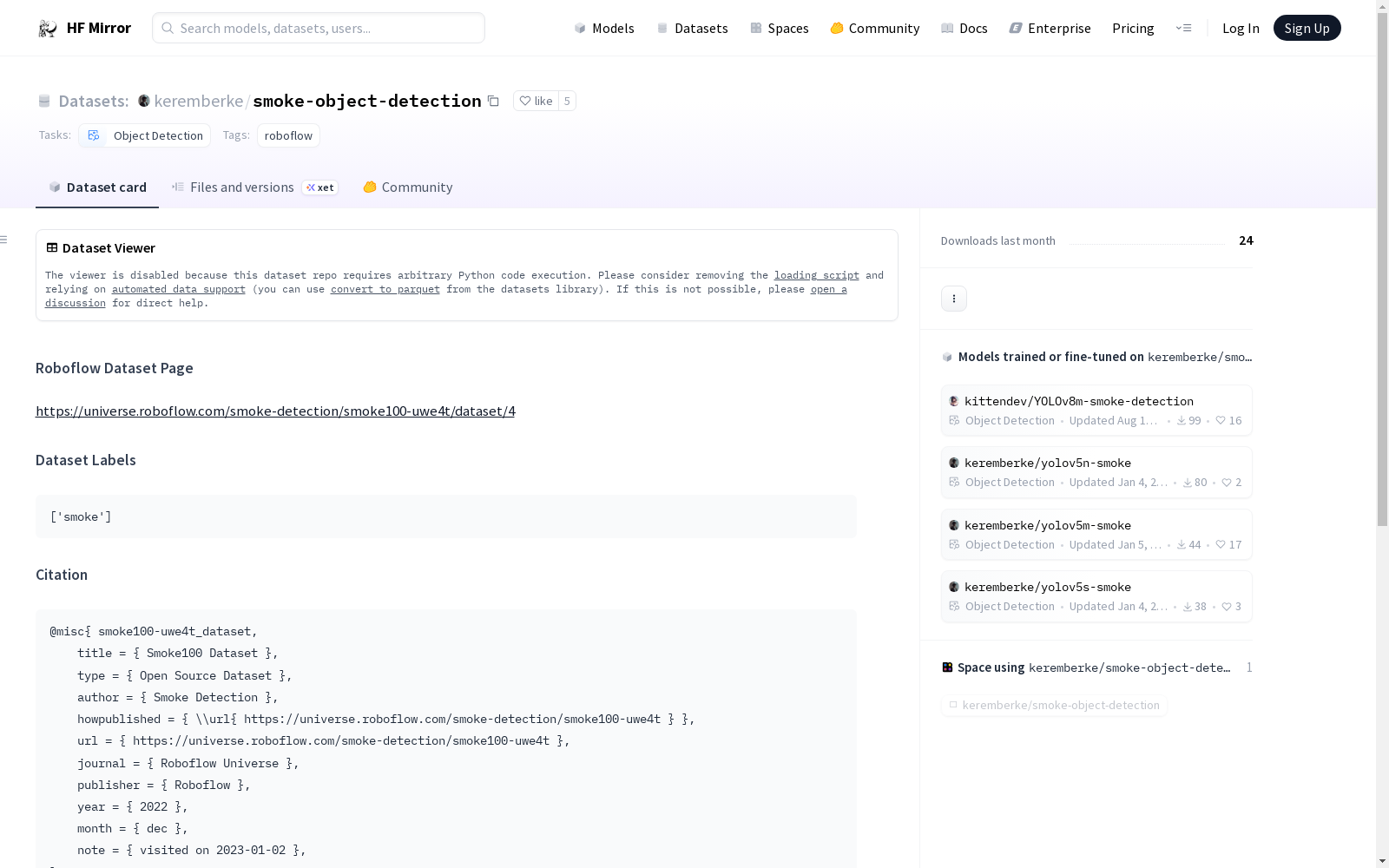Expand the additional navigation menu icon
This screenshot has width=1389, height=868.
[x=1183, y=28]
